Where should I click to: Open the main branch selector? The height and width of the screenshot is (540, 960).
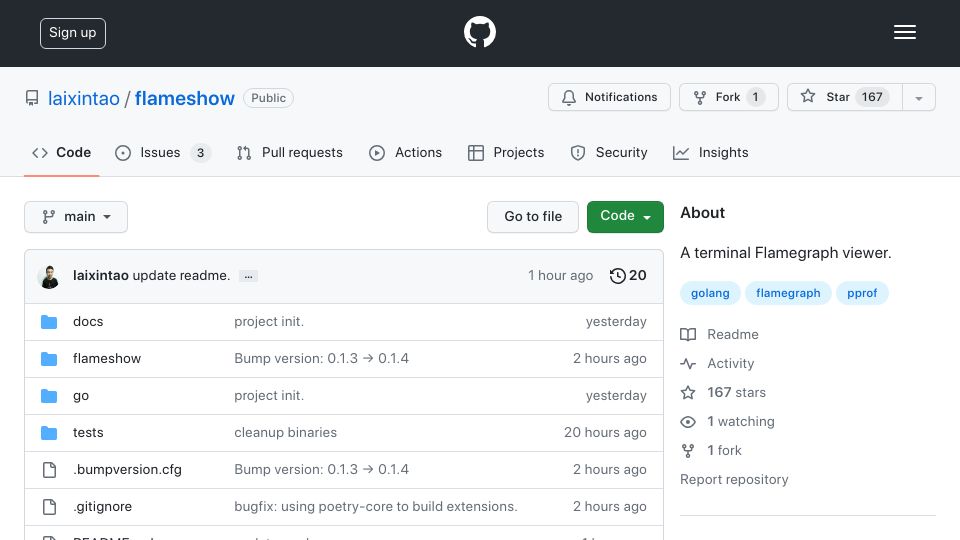(76, 217)
